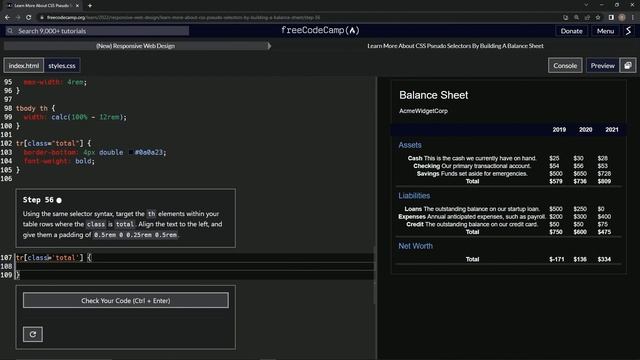Image resolution: width=640 pixels, height=360 pixels.
Task: Click the Assets section heading
Action: 410,145
